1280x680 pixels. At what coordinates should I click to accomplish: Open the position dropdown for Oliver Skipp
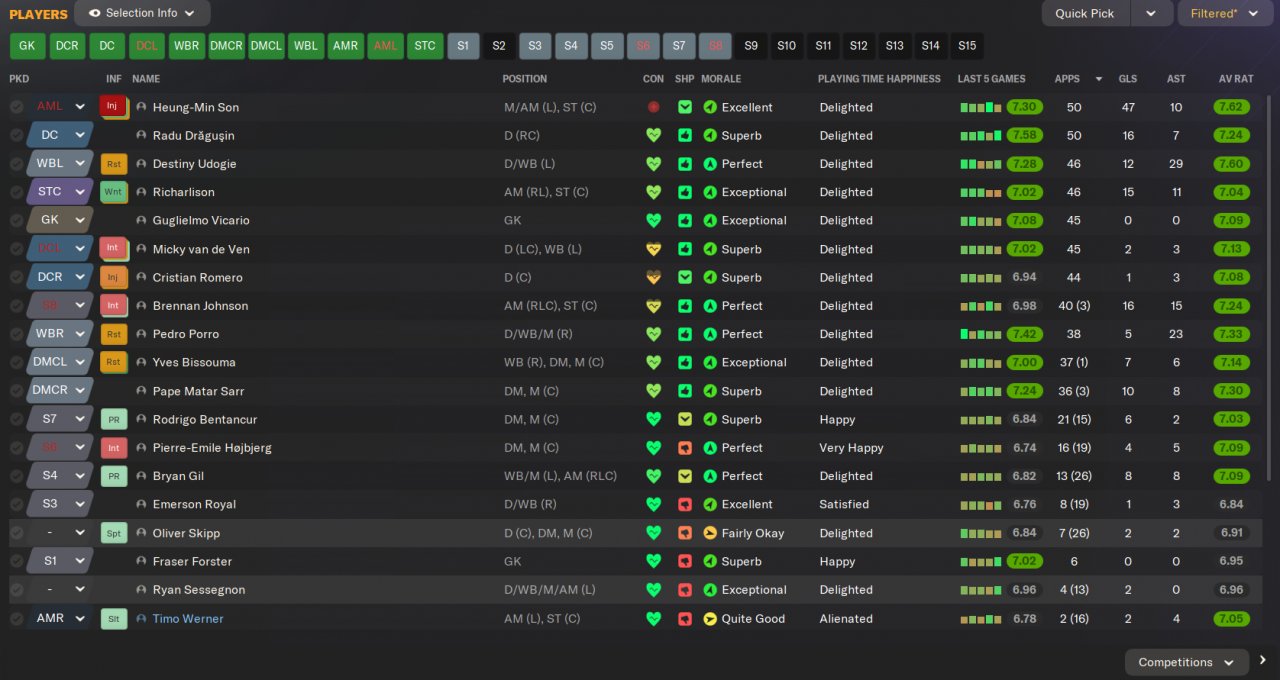pos(60,533)
